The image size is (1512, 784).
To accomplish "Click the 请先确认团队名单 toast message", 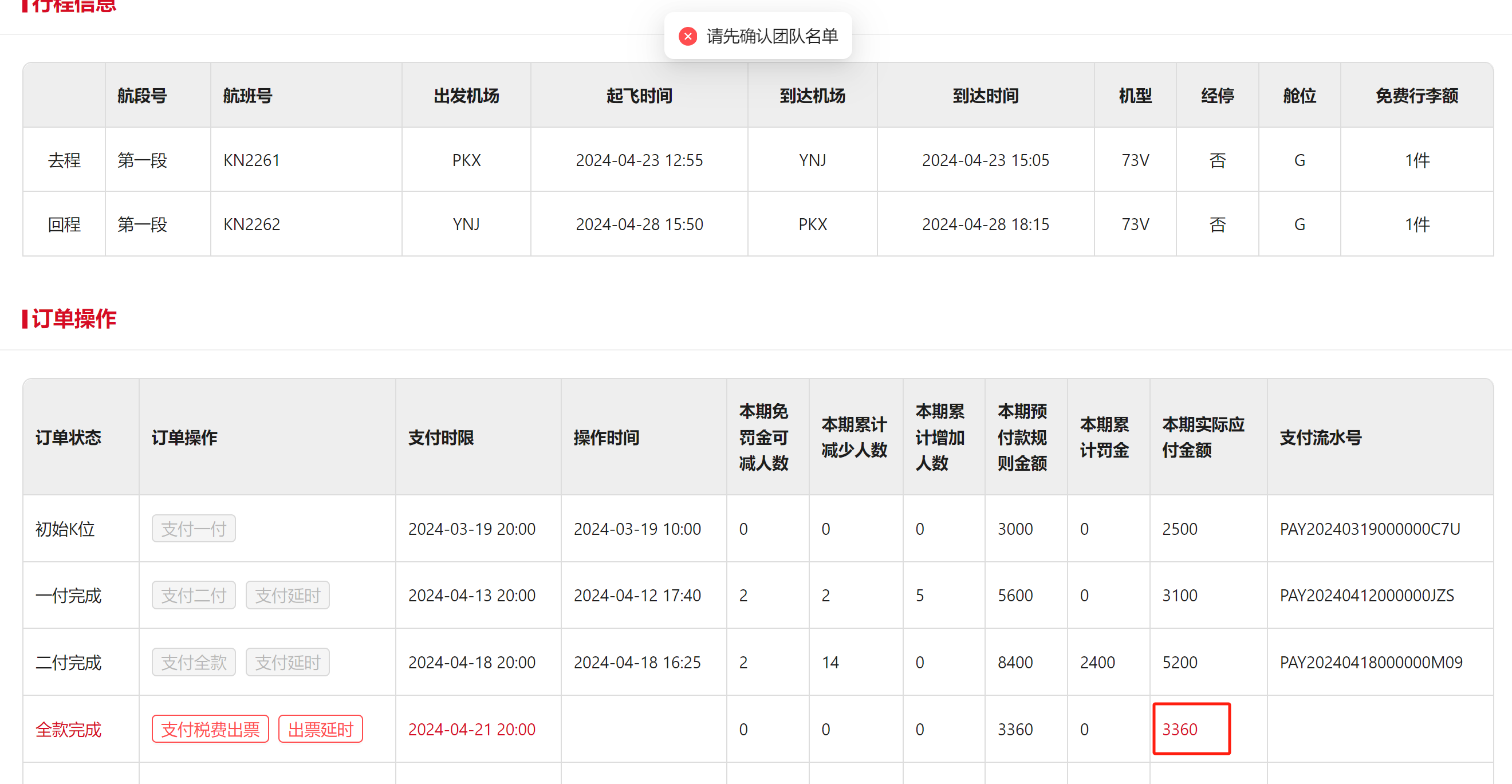I will point(772,37).
